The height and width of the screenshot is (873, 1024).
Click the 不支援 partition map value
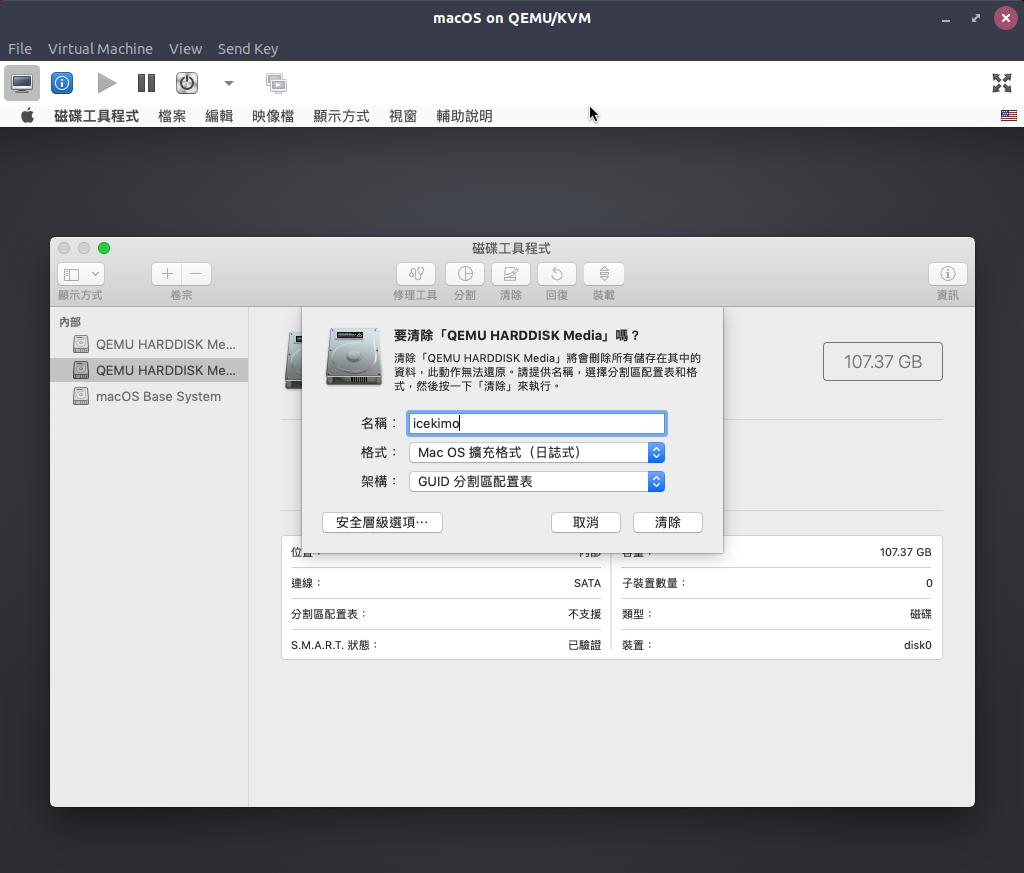click(x=584, y=614)
